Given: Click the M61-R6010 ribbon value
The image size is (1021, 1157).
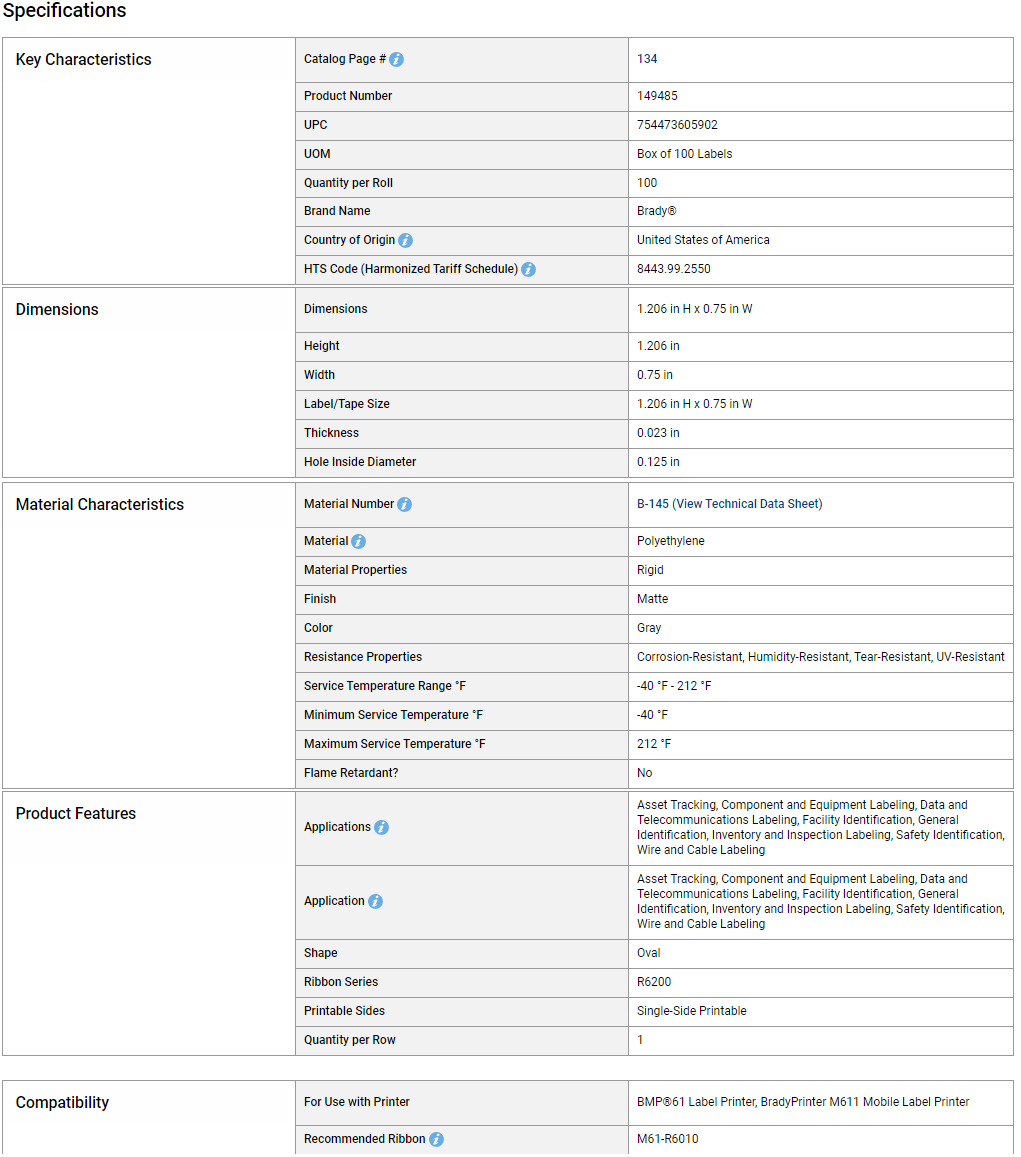Looking at the screenshot, I should click(667, 1139).
